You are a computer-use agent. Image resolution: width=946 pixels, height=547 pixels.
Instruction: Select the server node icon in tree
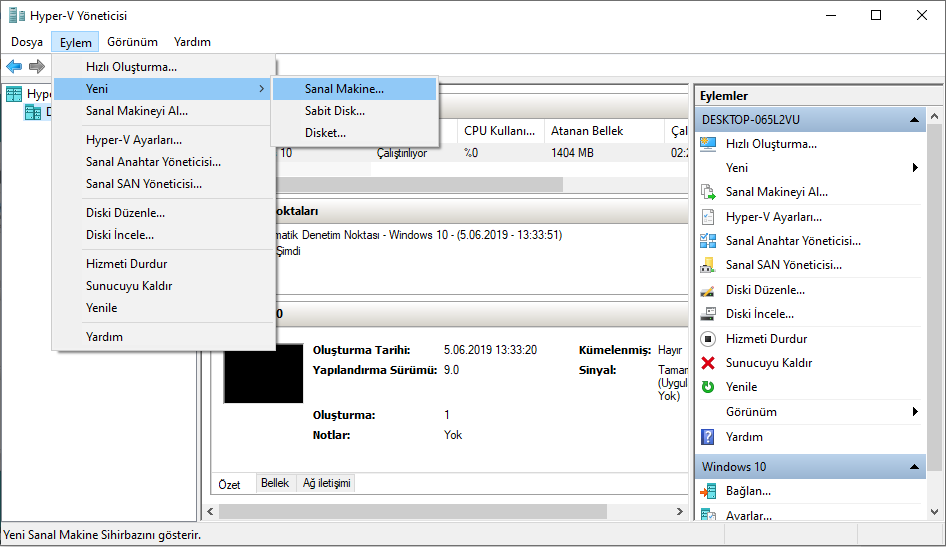(x=33, y=112)
